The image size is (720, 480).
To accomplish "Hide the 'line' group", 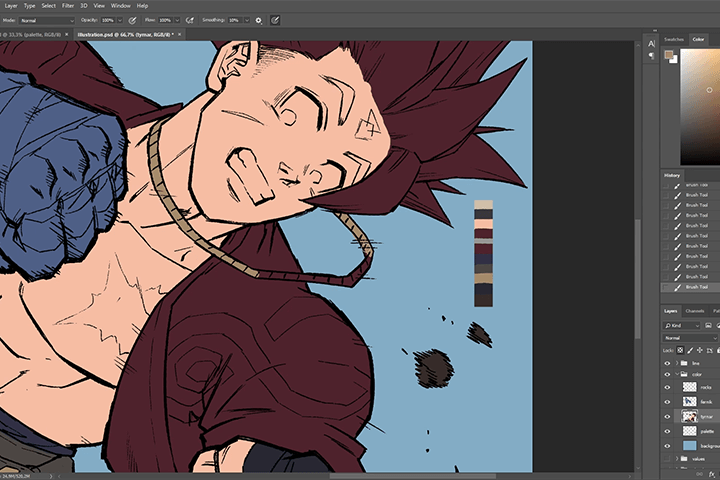I will (x=667, y=363).
